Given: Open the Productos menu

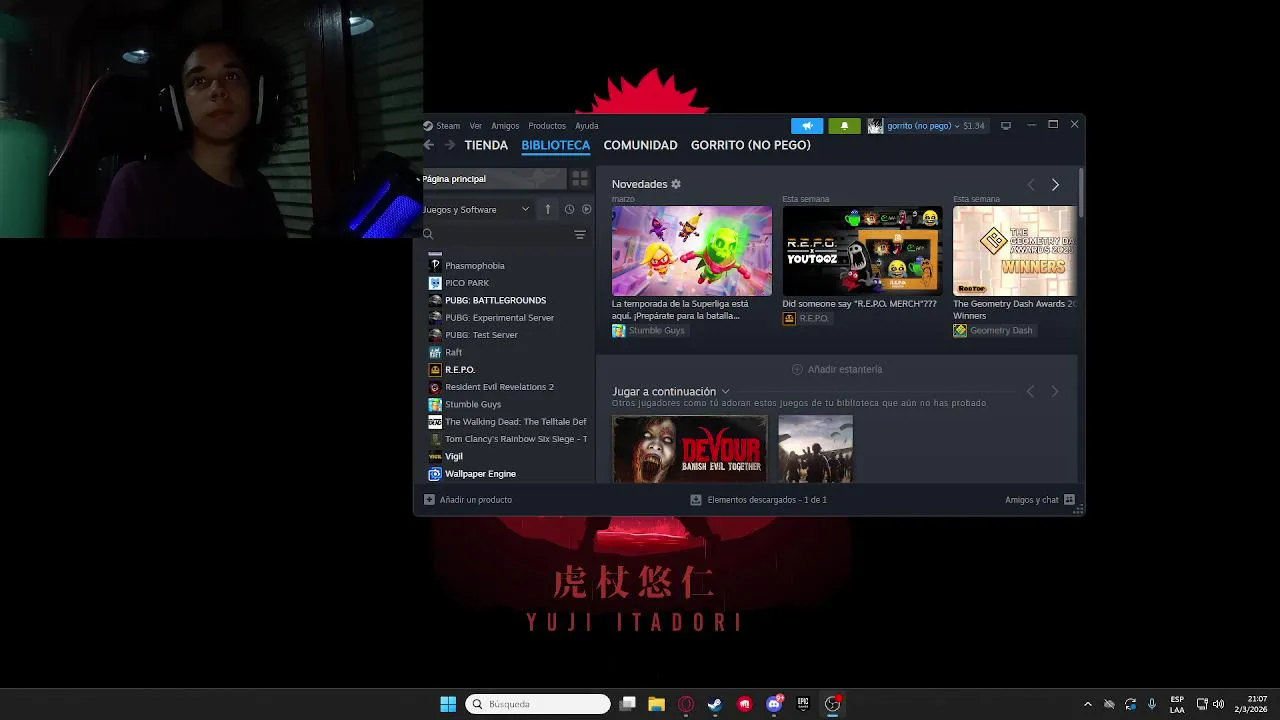Looking at the screenshot, I should pos(547,126).
